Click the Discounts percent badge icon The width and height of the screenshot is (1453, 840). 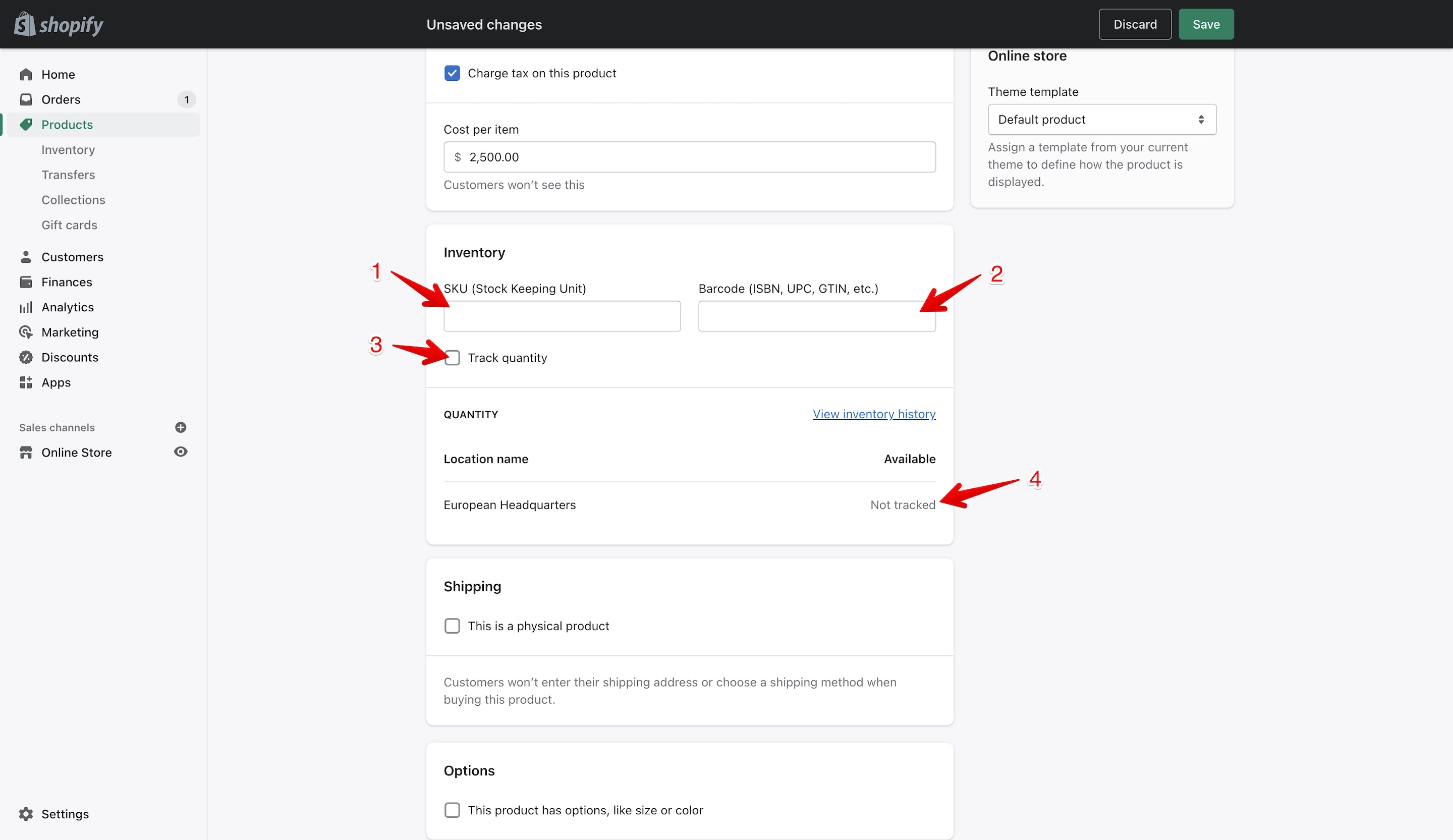(26, 357)
